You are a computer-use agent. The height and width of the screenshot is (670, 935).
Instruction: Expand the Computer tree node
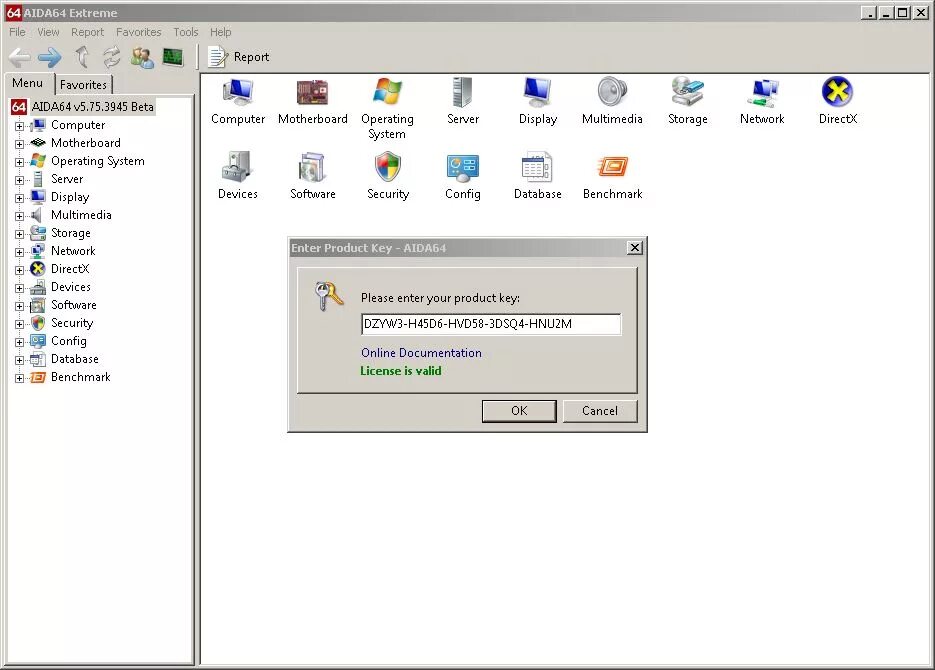(x=20, y=126)
